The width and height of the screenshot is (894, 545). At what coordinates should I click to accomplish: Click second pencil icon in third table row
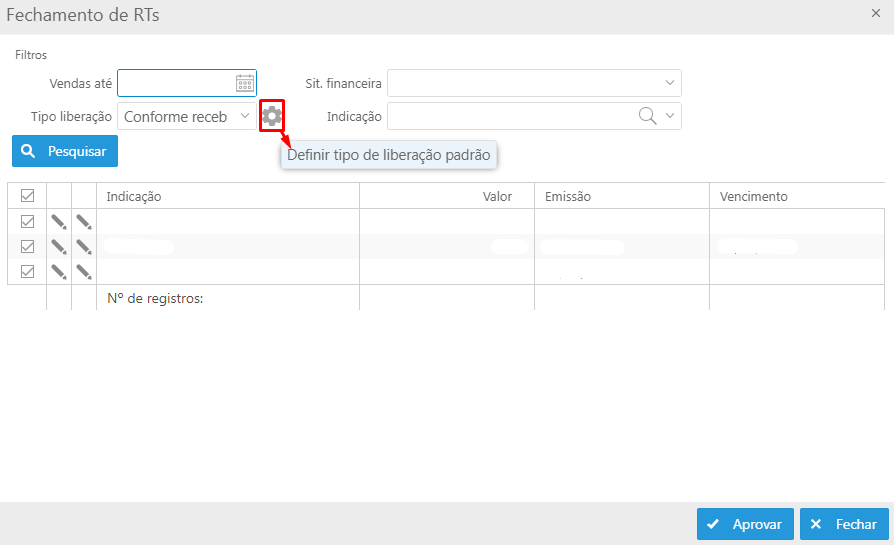click(x=84, y=271)
